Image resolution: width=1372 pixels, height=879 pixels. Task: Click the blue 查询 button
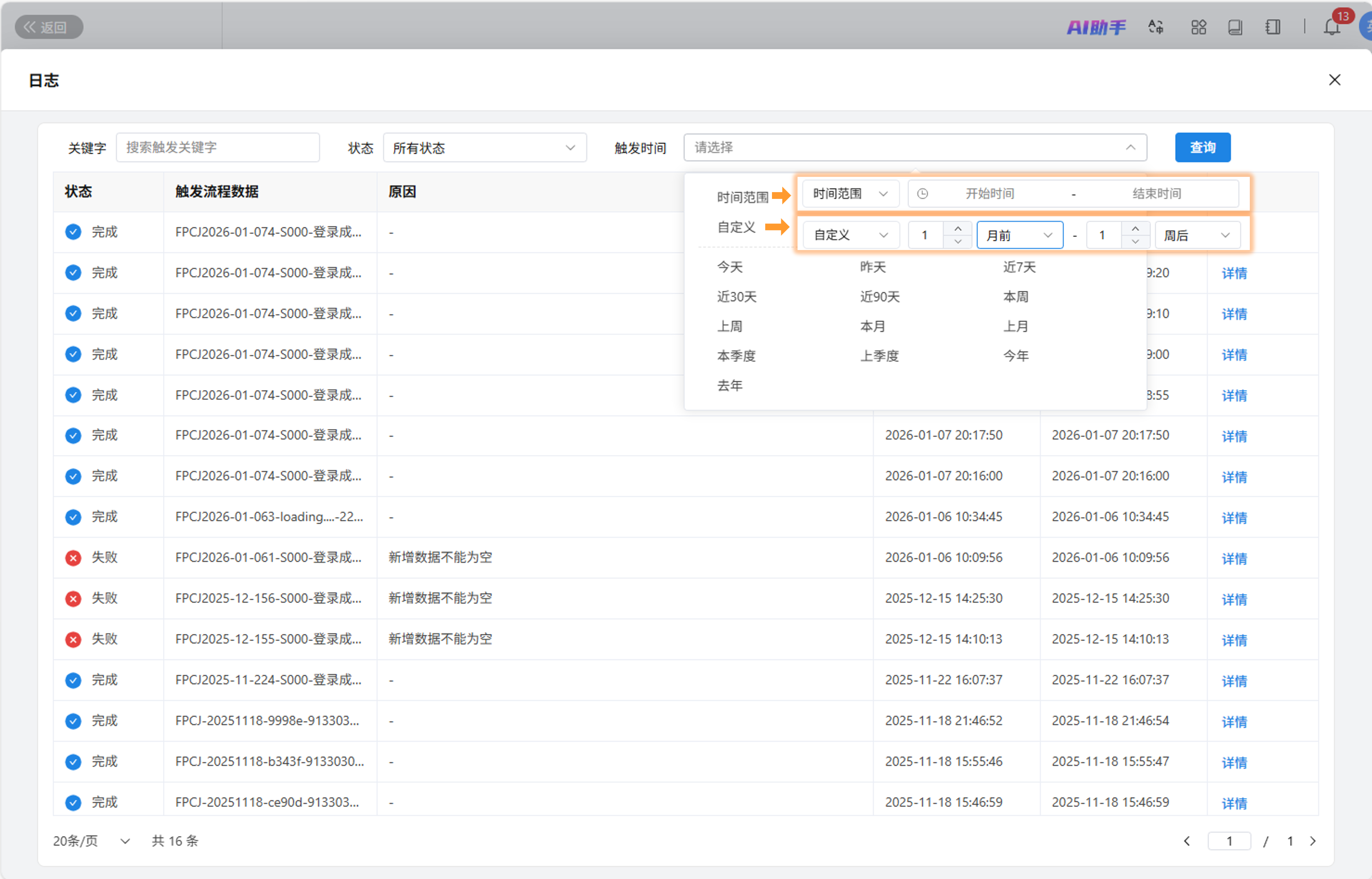(1203, 148)
